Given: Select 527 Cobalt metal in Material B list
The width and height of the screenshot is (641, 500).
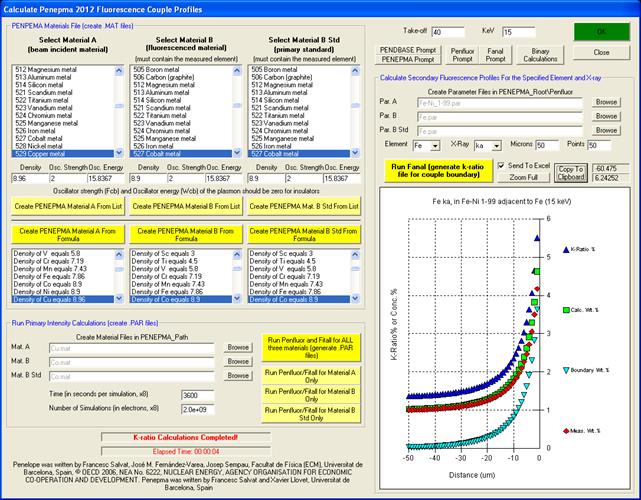Looking at the screenshot, I should [181, 154].
